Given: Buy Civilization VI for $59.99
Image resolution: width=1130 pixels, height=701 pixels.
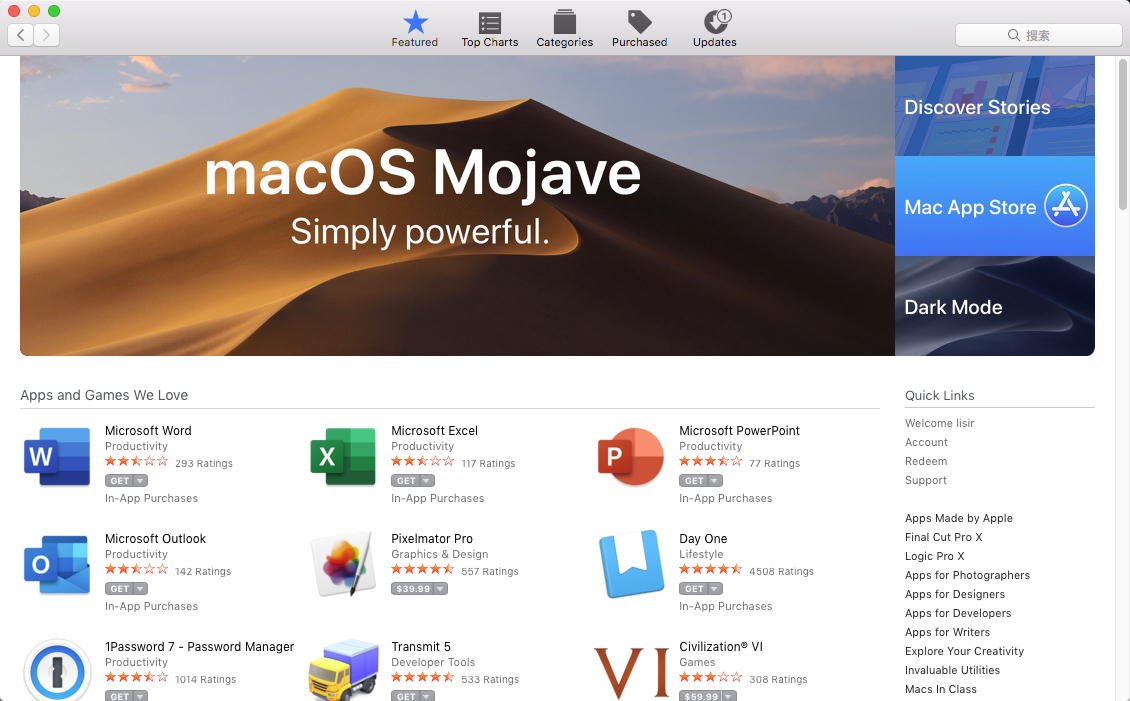Looking at the screenshot, I should [700, 697].
